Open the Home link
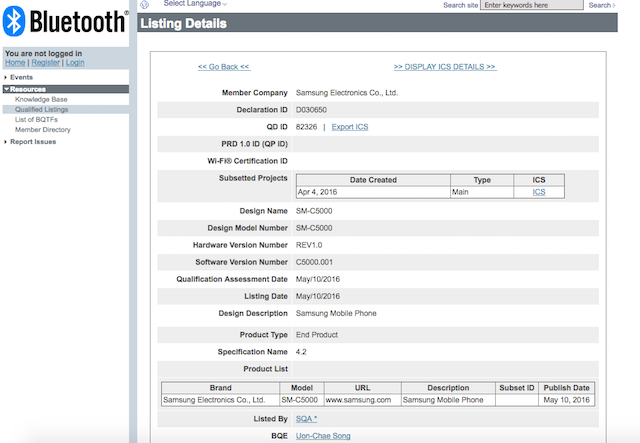 tap(15, 62)
